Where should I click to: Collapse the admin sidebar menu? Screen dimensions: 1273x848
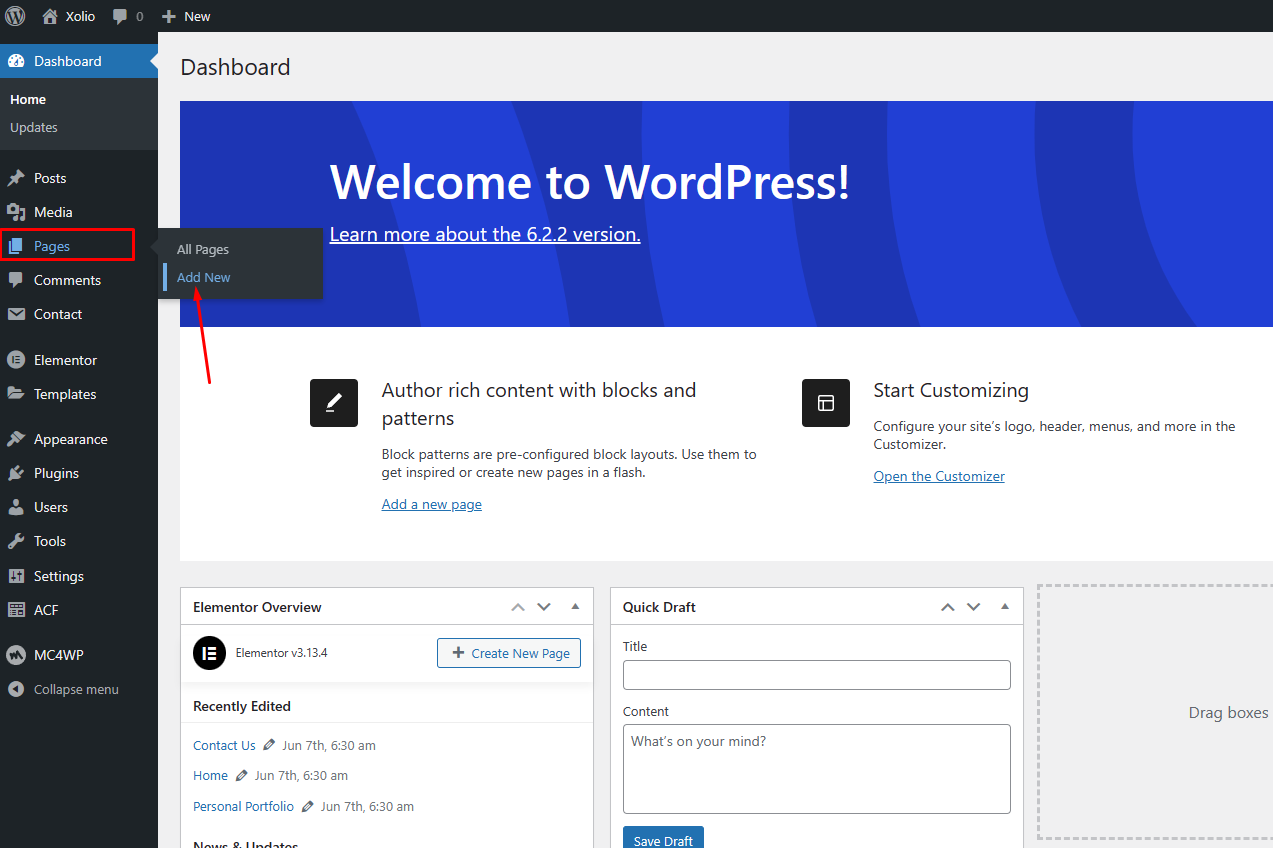(65, 689)
